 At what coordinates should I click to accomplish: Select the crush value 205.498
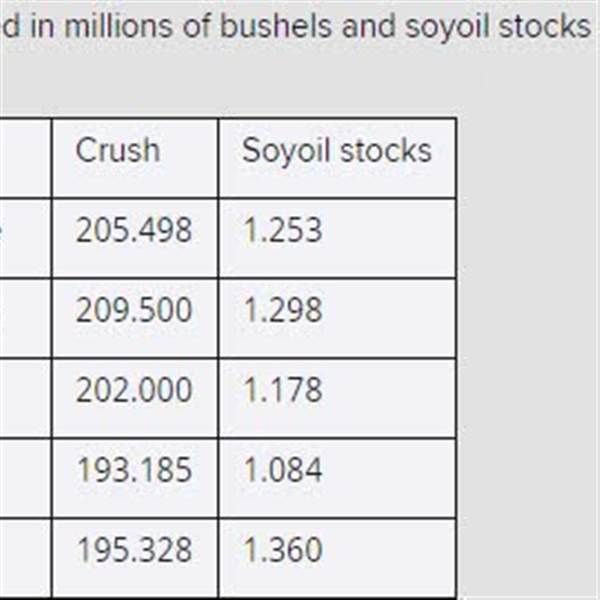(134, 230)
